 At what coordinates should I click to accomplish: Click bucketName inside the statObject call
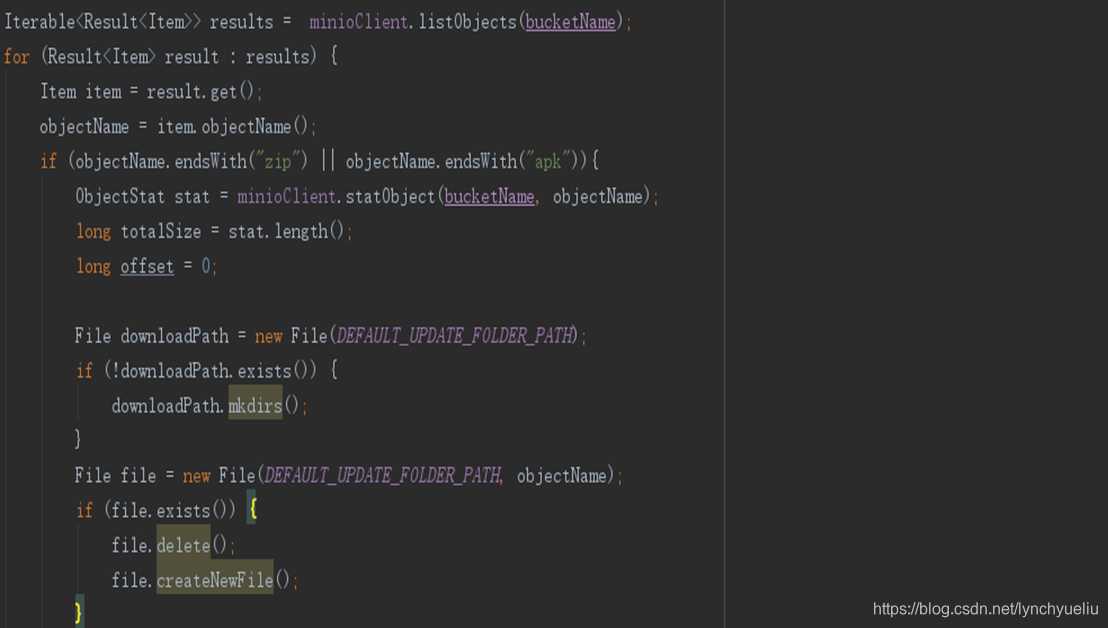pos(489,196)
